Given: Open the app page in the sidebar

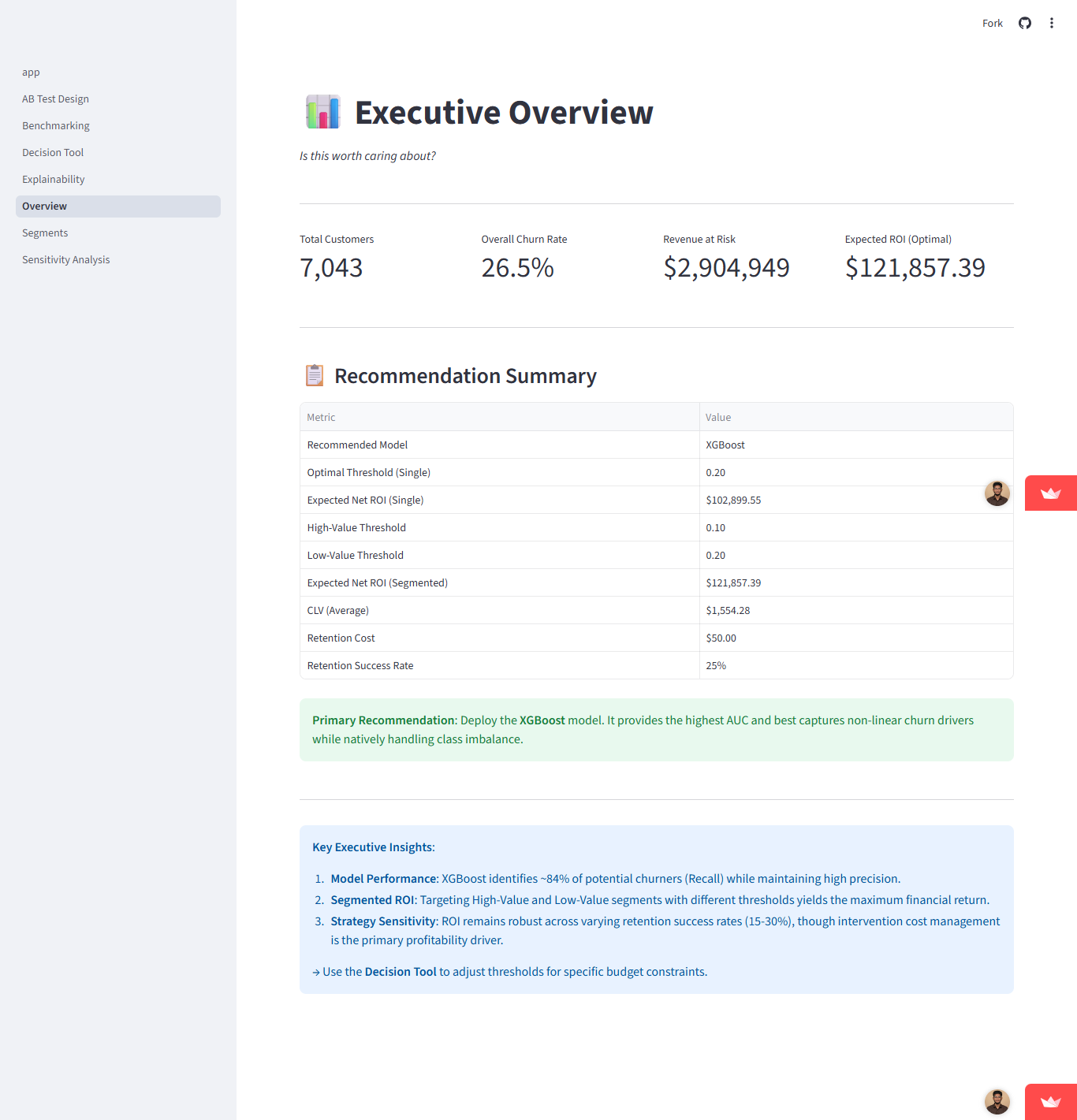Looking at the screenshot, I should 118,73.
